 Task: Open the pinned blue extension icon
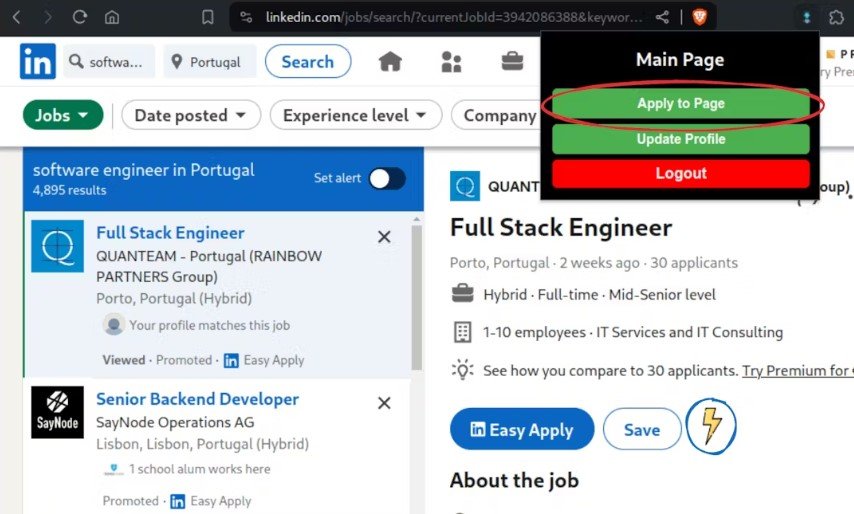pyautogui.click(x=807, y=17)
